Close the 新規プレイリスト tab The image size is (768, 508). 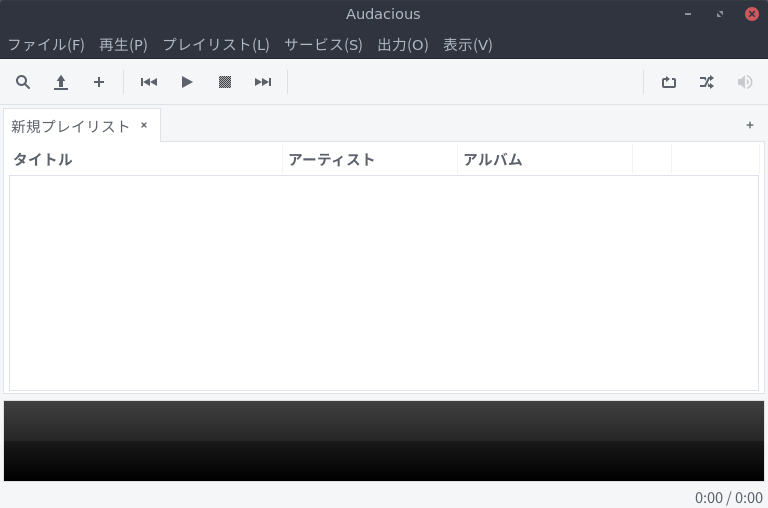[144, 125]
